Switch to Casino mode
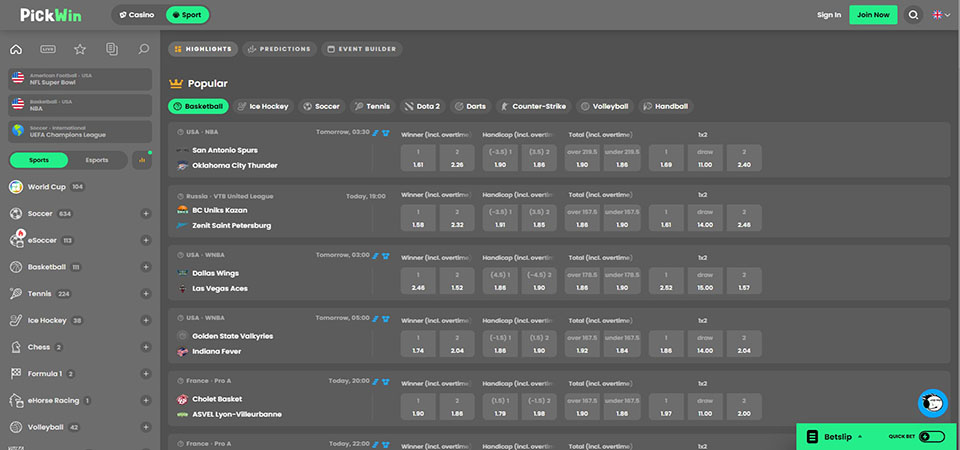Image resolution: width=960 pixels, height=450 pixels. [x=137, y=15]
